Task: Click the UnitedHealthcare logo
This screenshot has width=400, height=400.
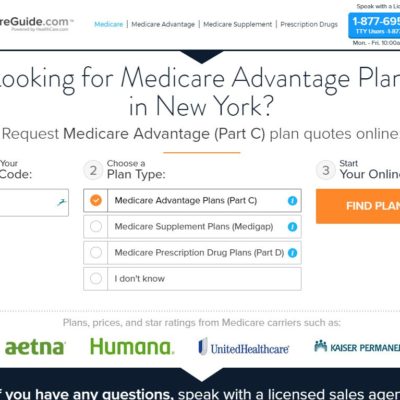Action: (244, 347)
